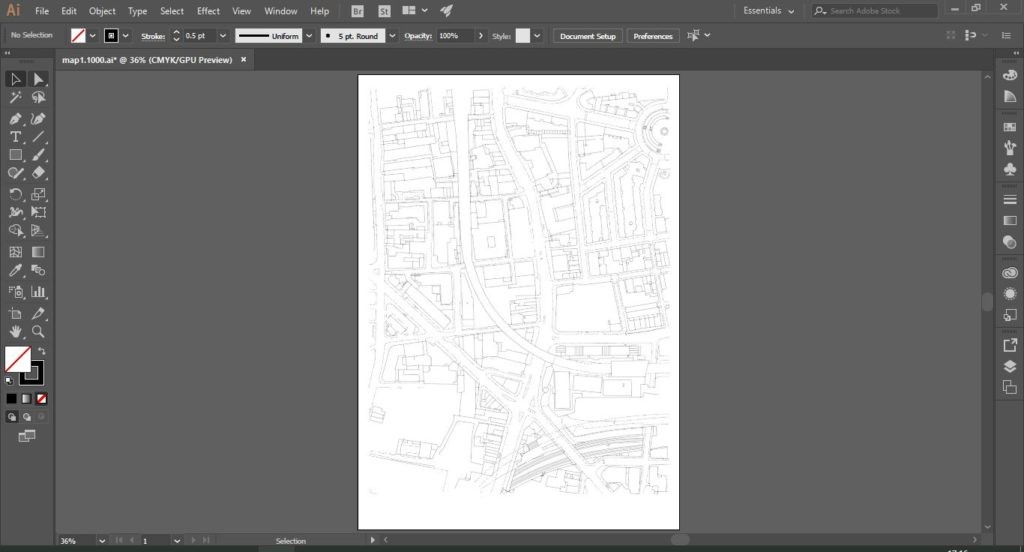
Task: Choose the Rotate tool
Action: 15,194
